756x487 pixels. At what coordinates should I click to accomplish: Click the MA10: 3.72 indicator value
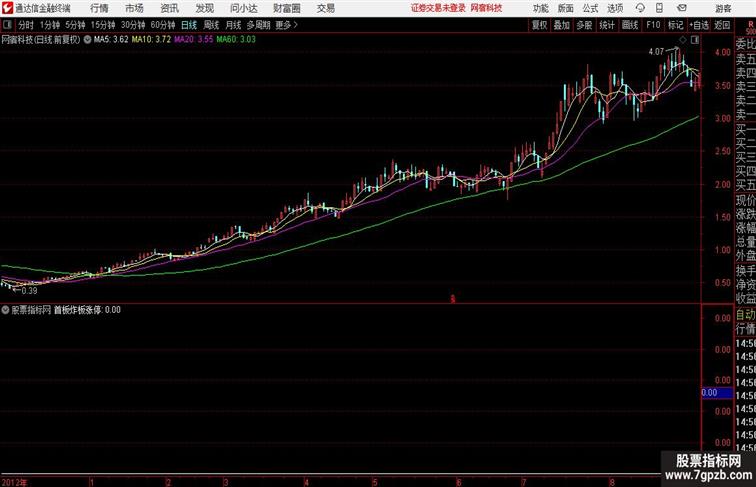[x=151, y=40]
